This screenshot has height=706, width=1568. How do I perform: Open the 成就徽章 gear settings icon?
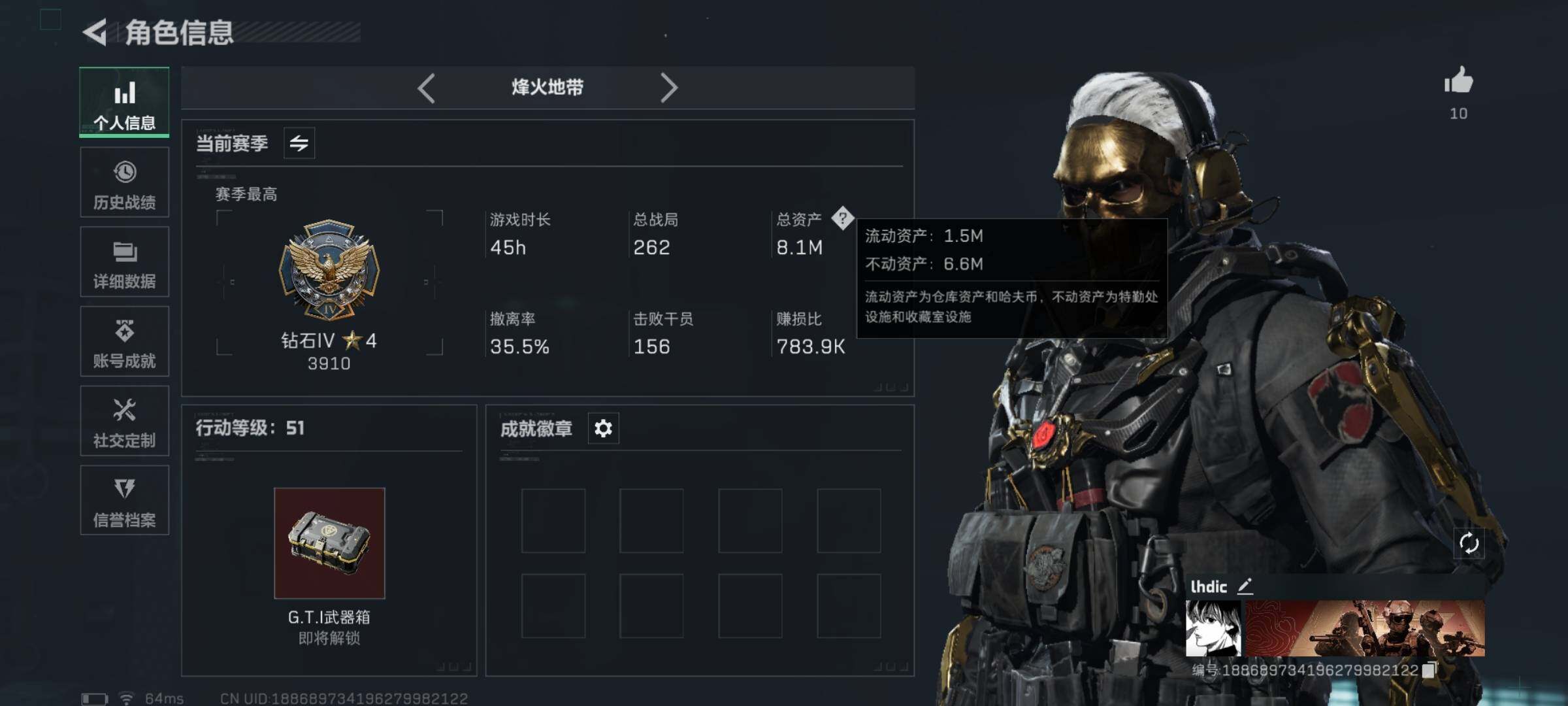point(603,429)
